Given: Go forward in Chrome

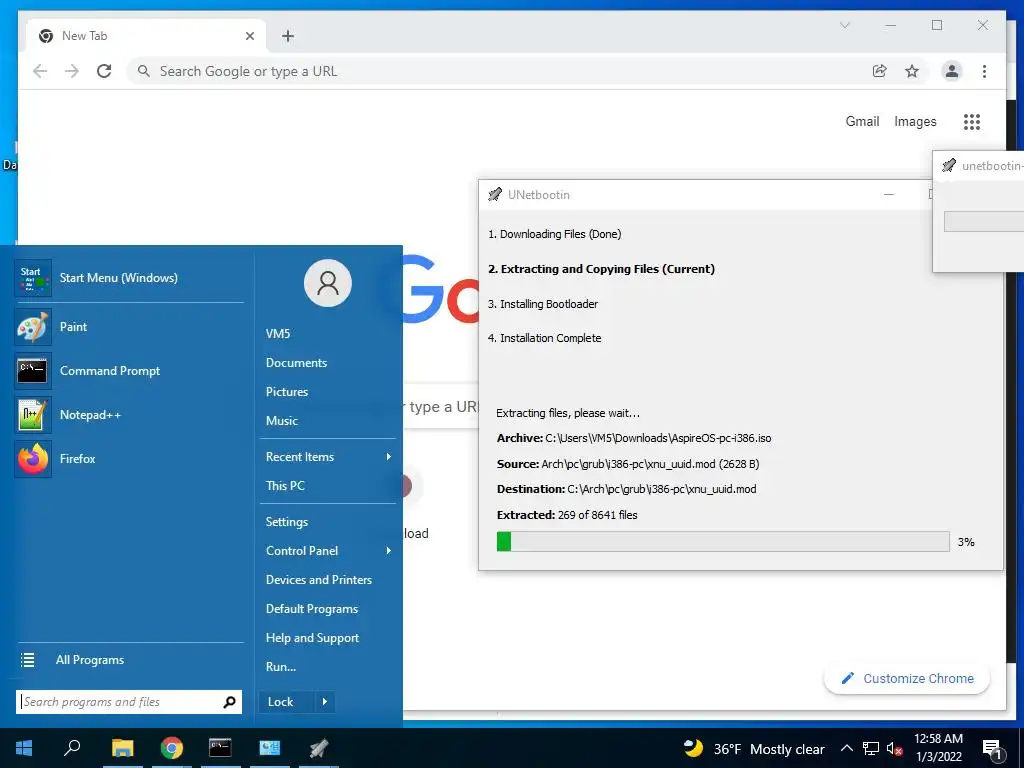Looking at the screenshot, I should click(72, 71).
